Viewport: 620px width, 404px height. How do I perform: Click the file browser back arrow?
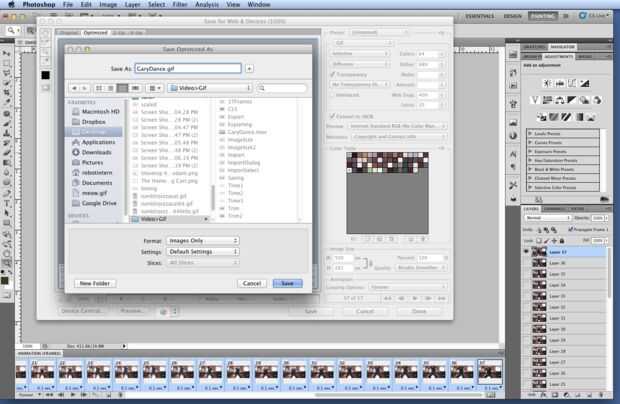pos(74,88)
